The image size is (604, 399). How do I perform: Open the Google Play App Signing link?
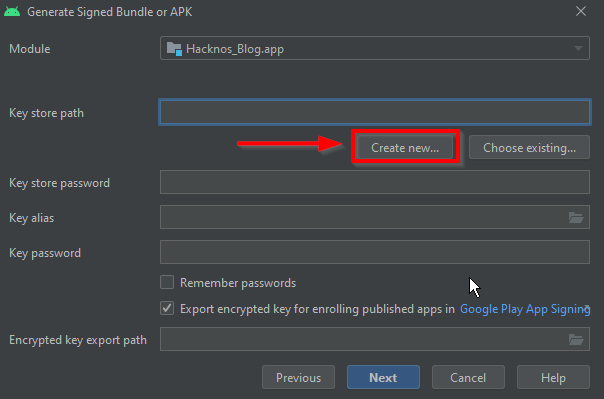(x=525, y=309)
